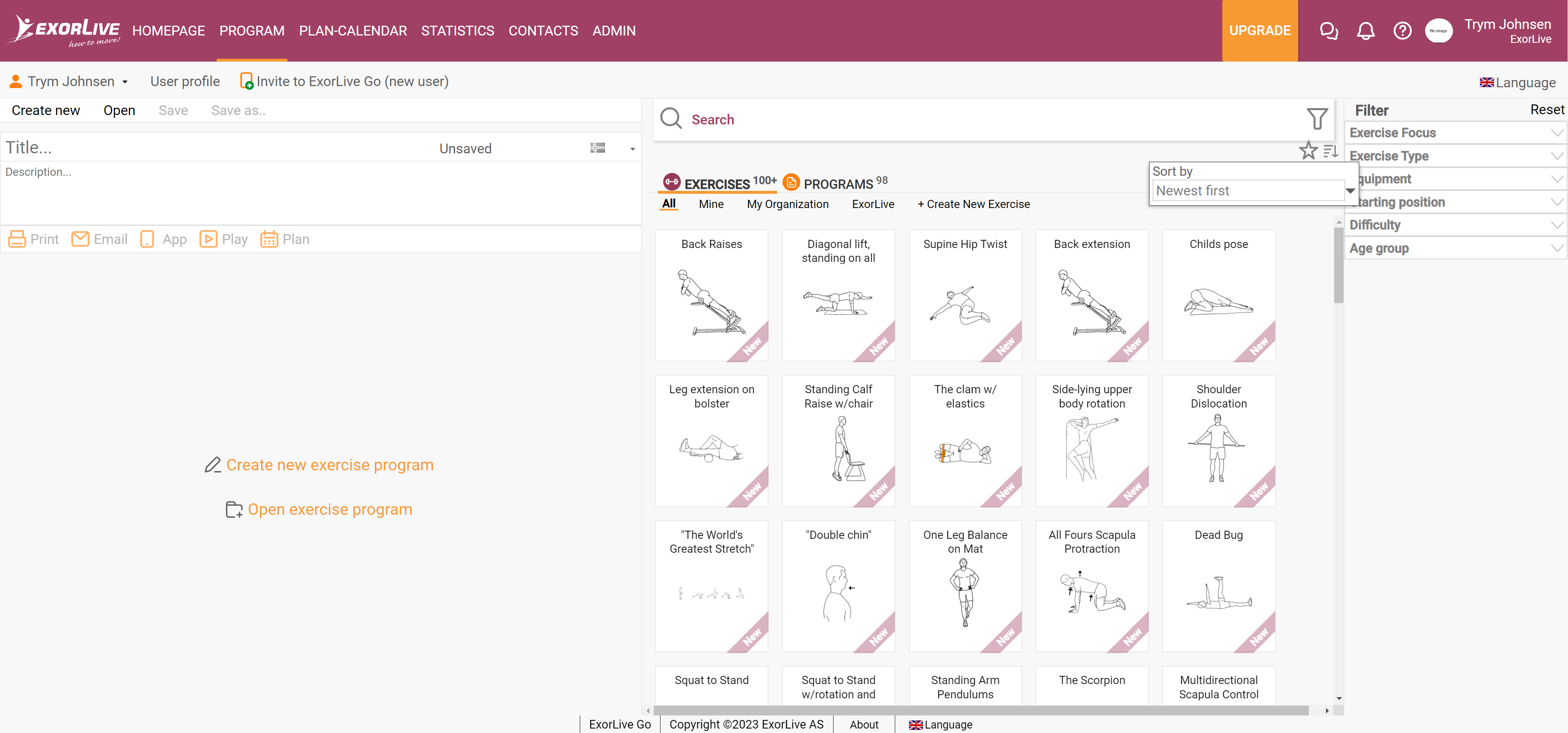Click Open exercise program link
The height and width of the screenshot is (733, 1568).
[330, 509]
